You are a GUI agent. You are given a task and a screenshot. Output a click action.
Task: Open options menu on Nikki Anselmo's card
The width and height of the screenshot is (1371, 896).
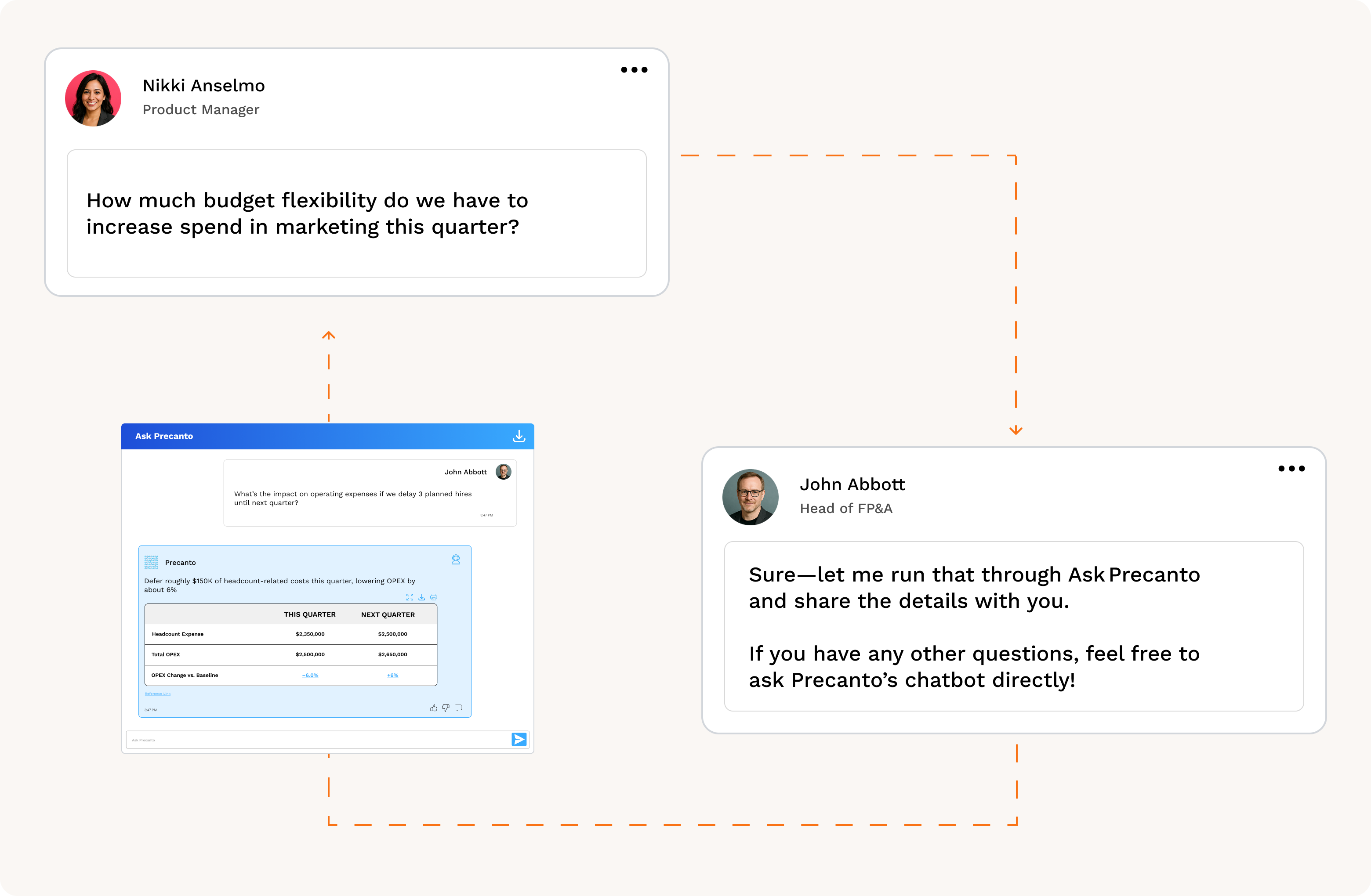click(x=634, y=70)
